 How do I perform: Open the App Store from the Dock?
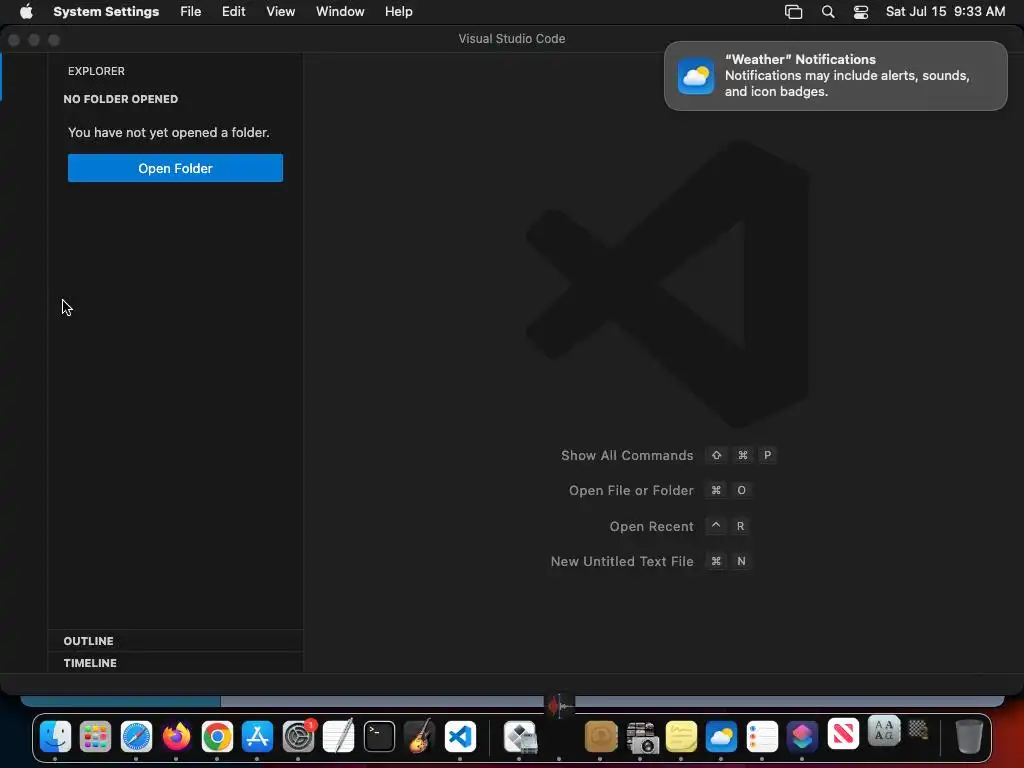pyautogui.click(x=257, y=737)
